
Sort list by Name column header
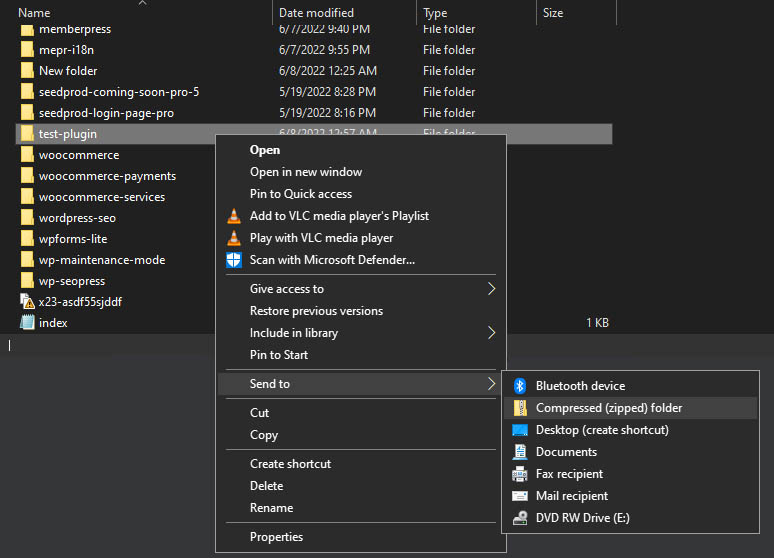35,13
